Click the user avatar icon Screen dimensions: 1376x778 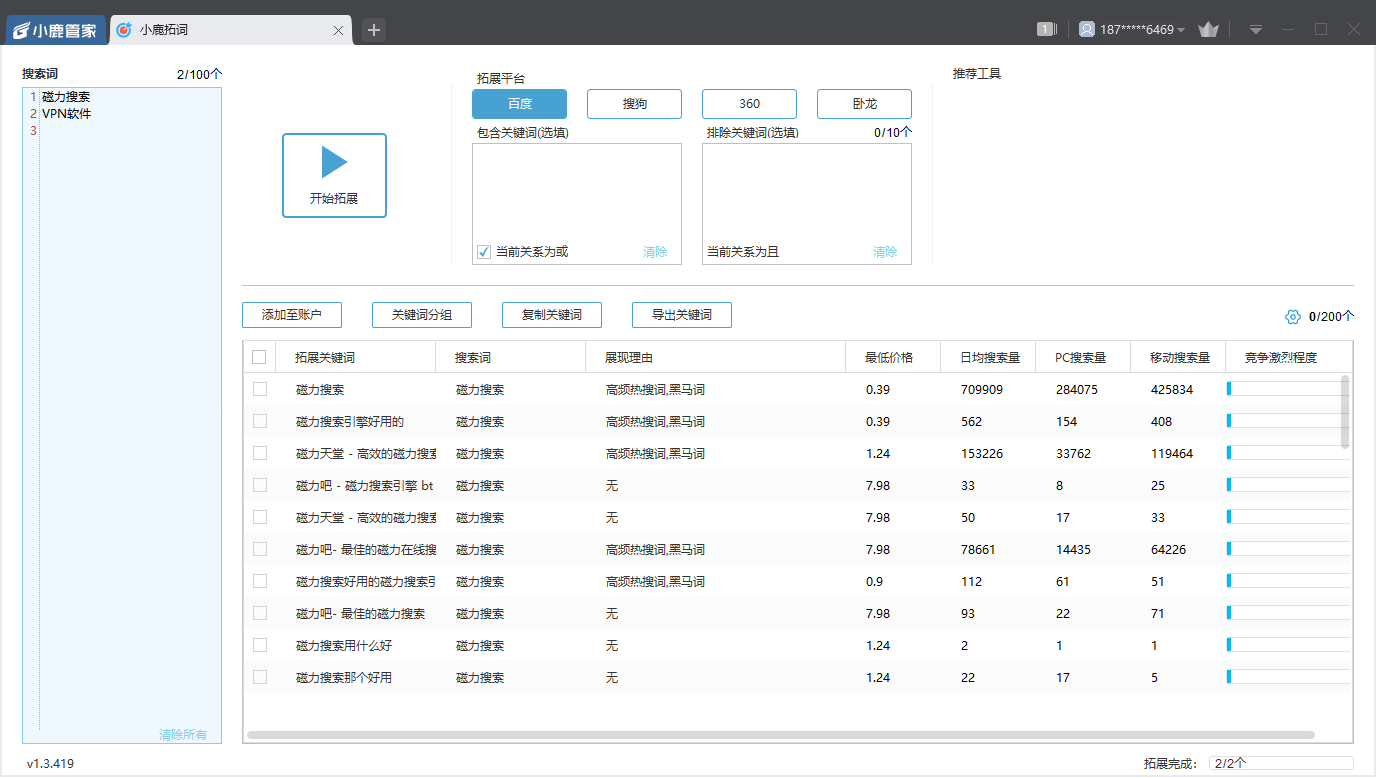[1087, 29]
